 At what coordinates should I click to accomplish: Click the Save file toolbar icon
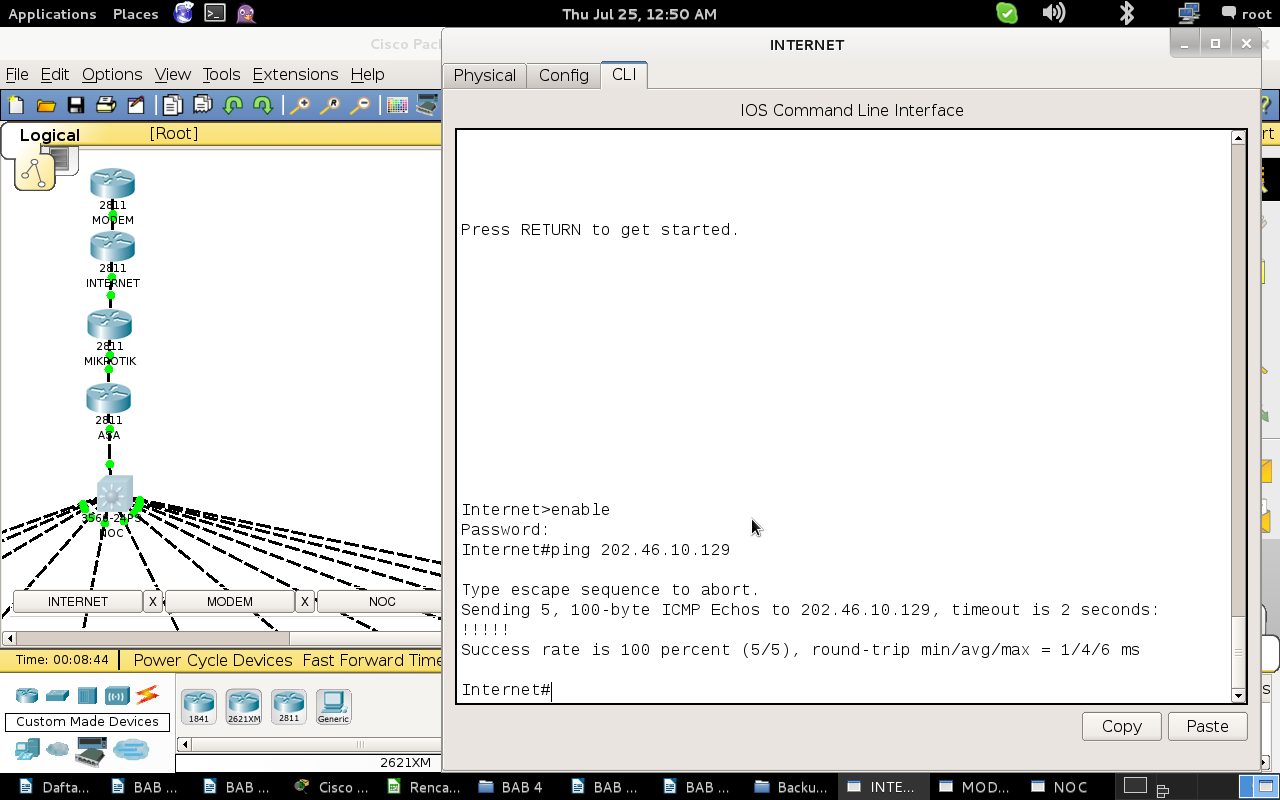coord(75,105)
